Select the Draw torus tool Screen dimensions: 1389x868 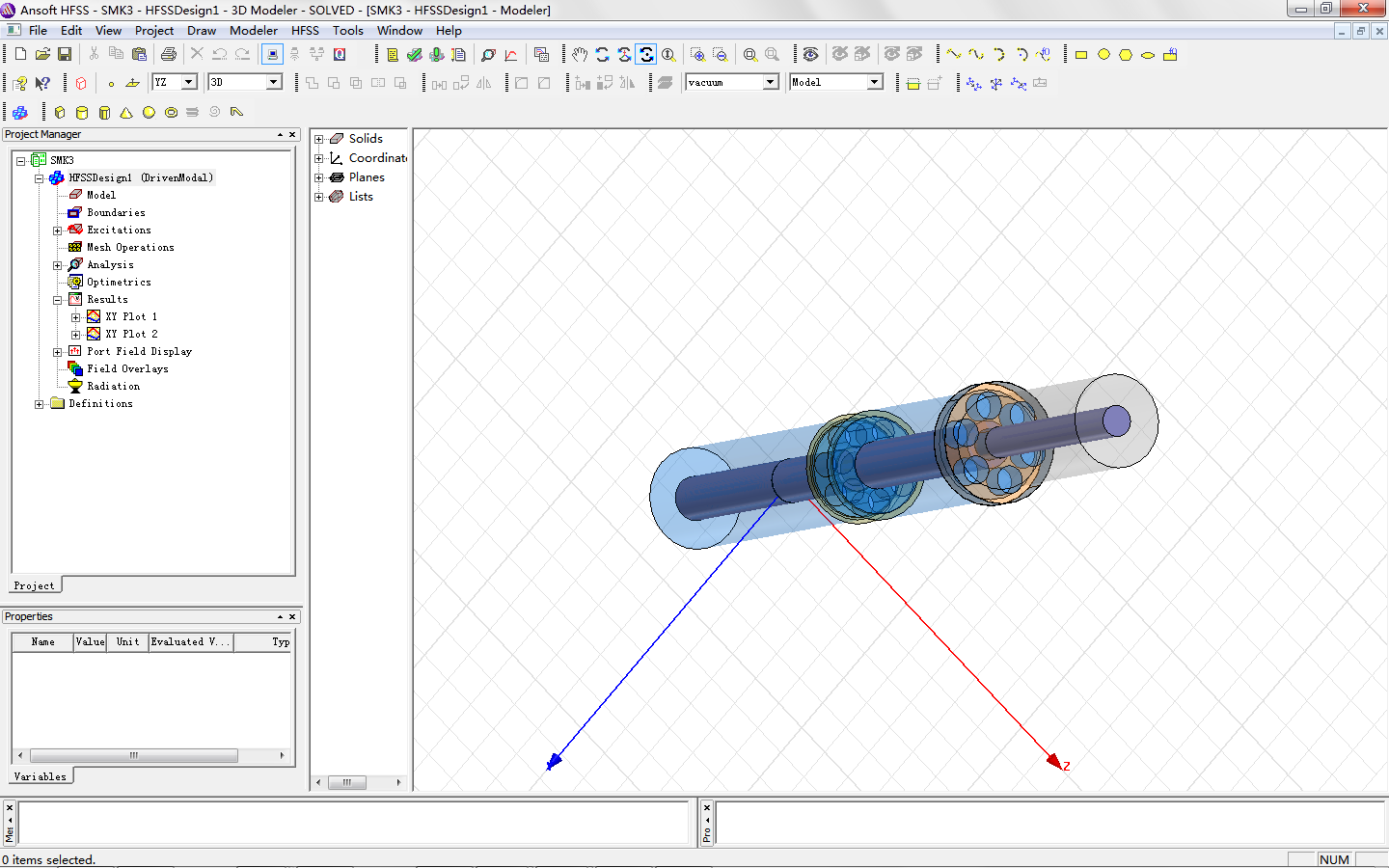point(171,113)
